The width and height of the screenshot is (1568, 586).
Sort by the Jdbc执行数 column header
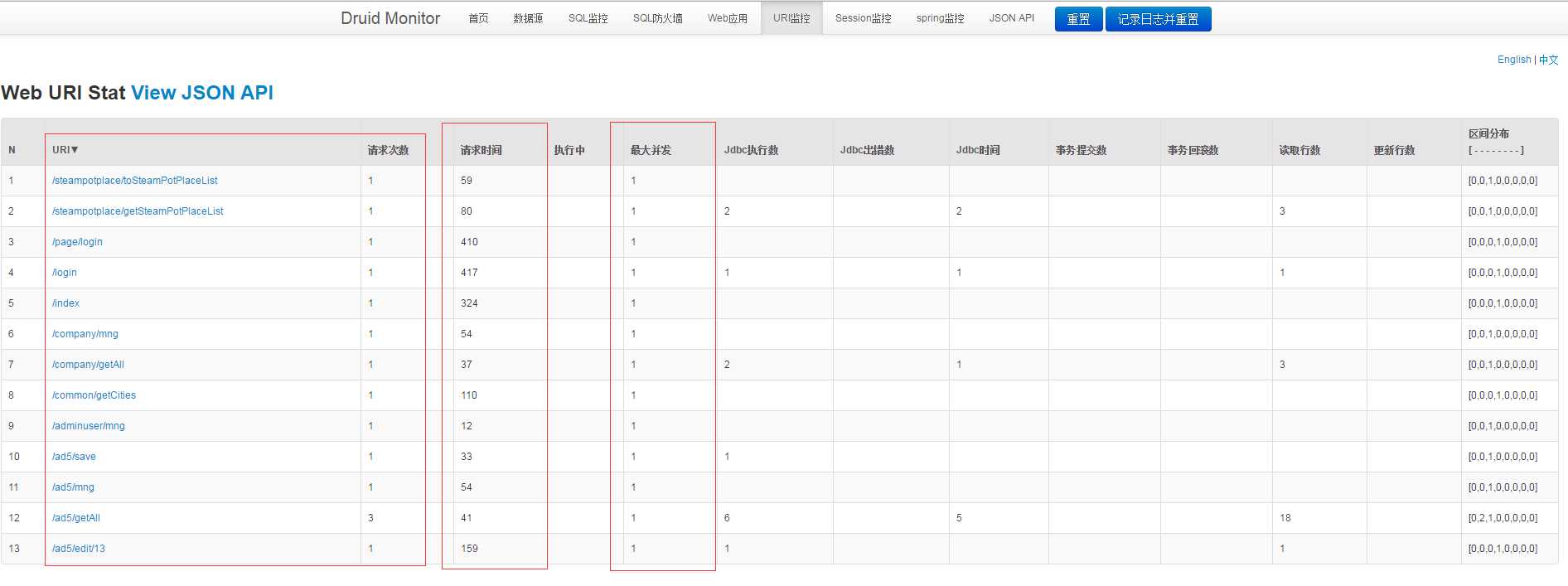[752, 150]
